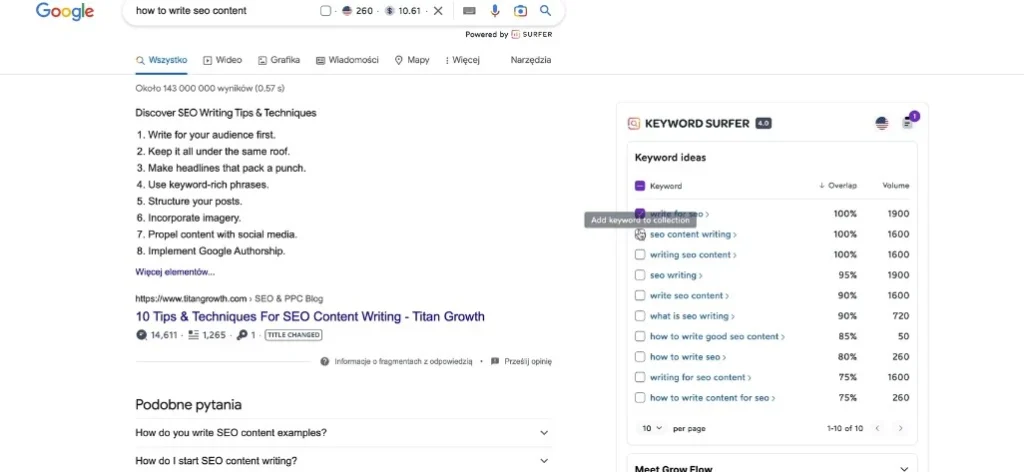Change country via Keyword Surfer flag icon
Screen dimensions: 1024x472
[882, 123]
